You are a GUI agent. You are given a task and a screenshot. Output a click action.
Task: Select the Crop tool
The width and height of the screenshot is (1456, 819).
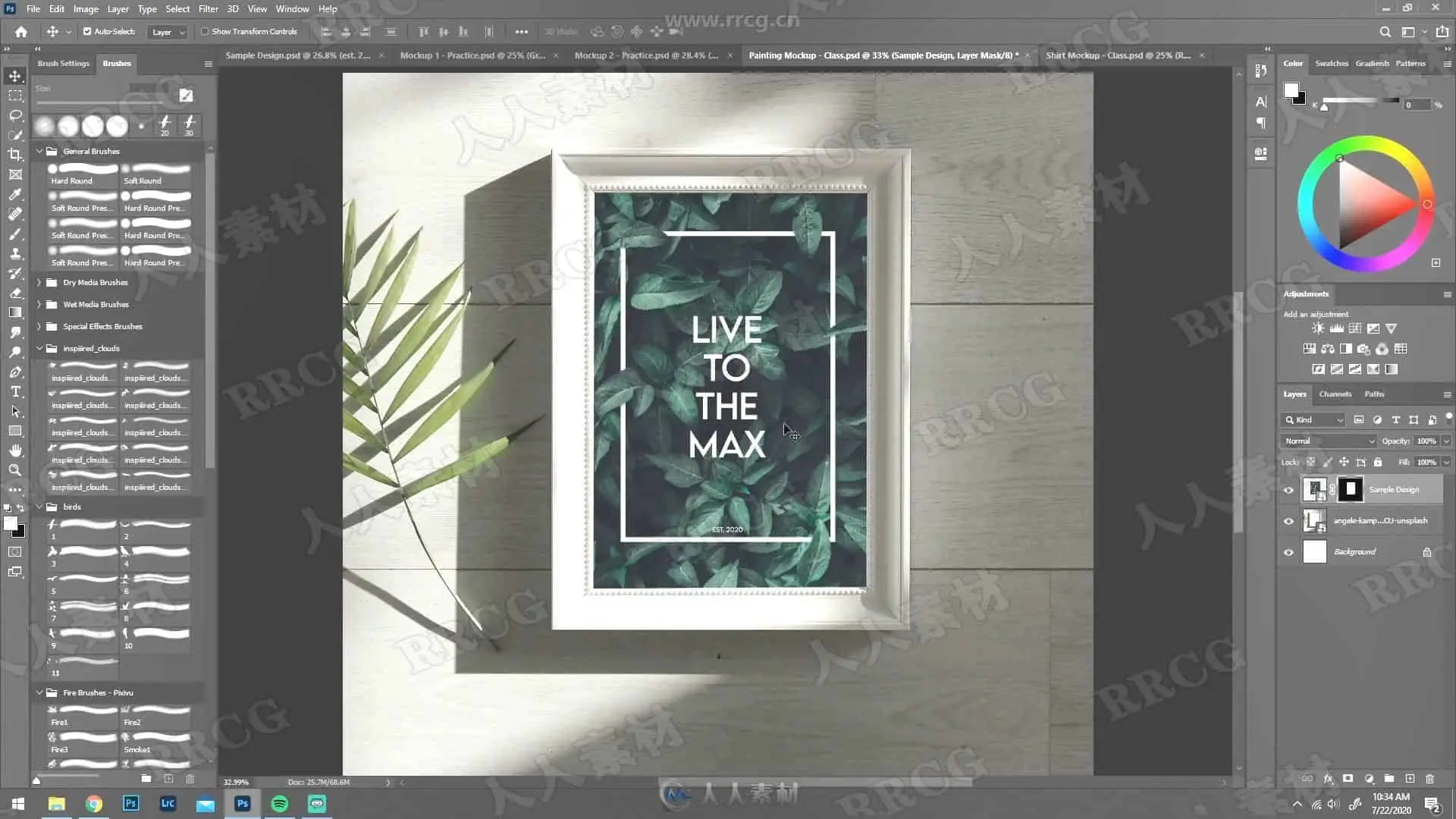pos(15,155)
